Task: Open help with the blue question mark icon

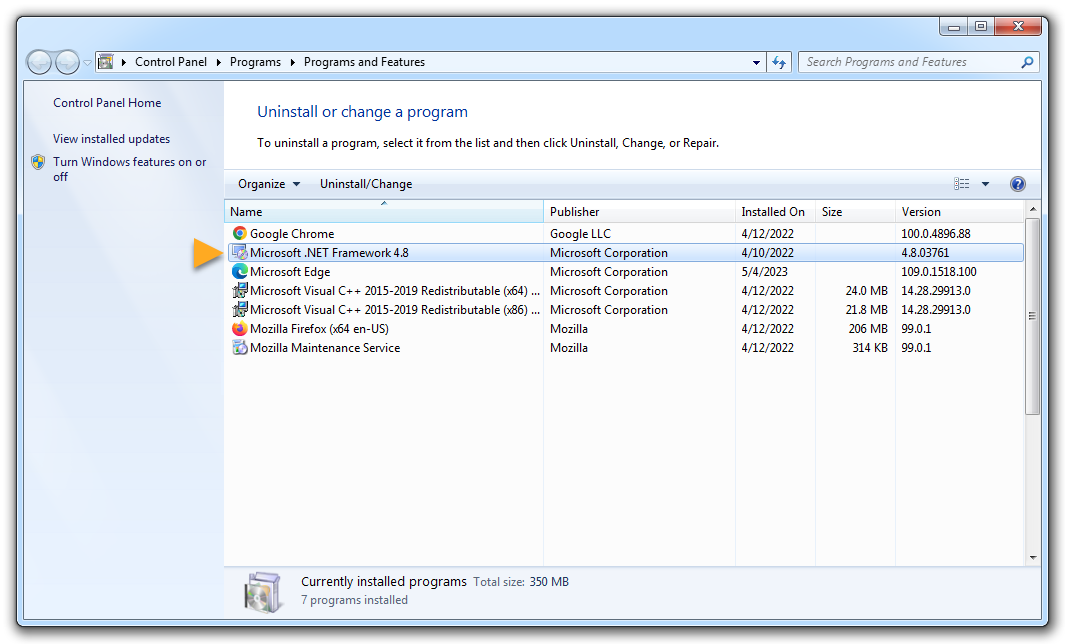Action: click(x=1018, y=184)
